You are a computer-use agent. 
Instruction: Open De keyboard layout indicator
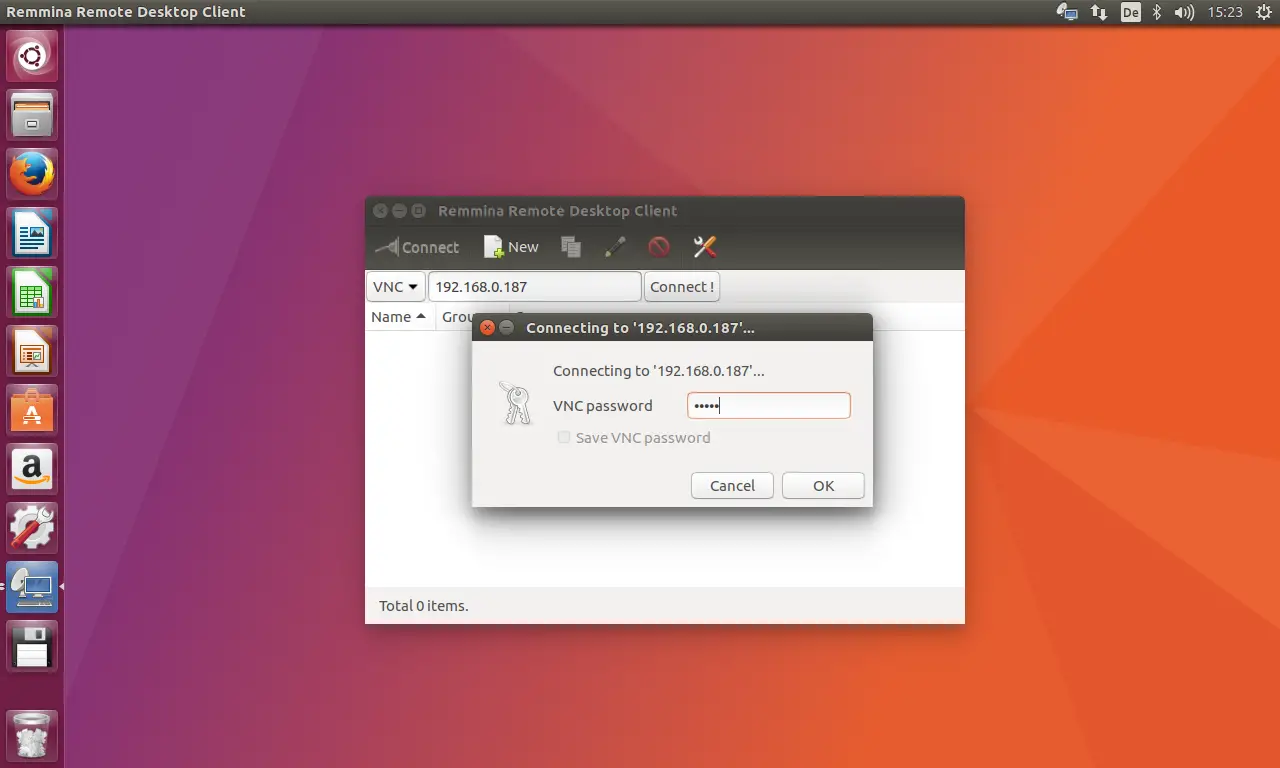click(1130, 12)
